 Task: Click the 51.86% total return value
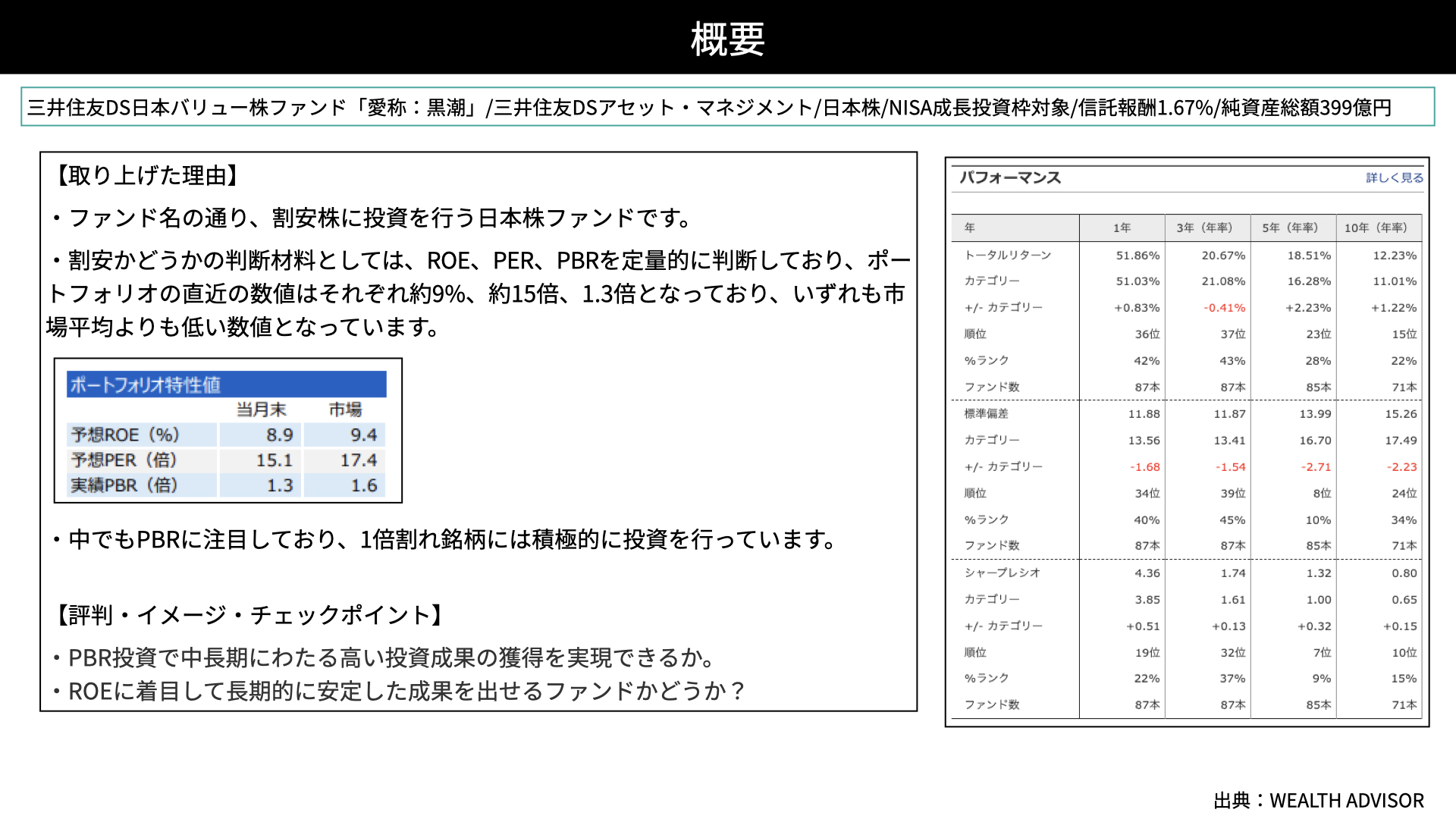pyautogui.click(x=1137, y=256)
